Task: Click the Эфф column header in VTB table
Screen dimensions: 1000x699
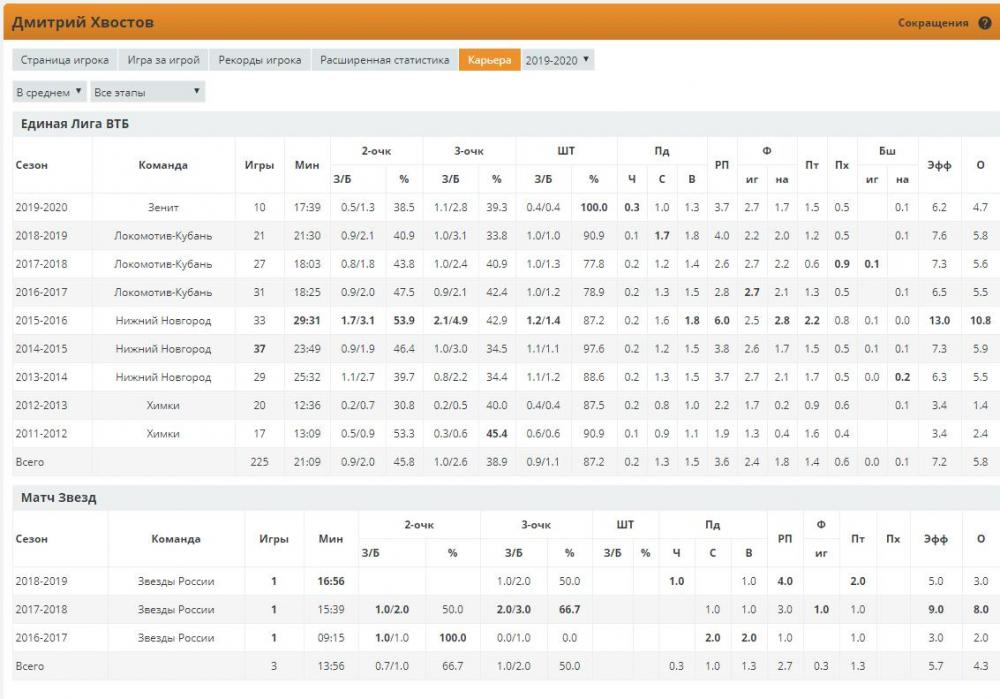Action: (x=939, y=165)
